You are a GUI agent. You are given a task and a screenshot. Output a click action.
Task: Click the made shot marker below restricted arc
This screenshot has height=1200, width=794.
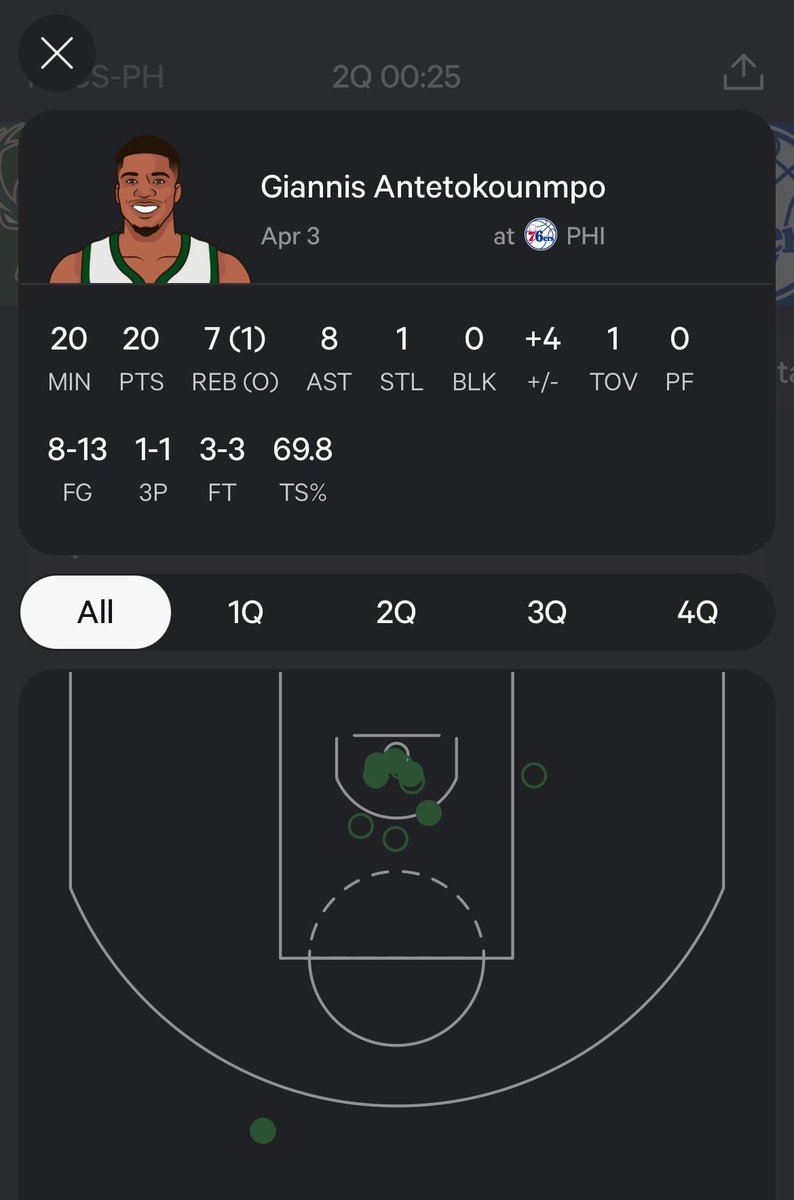click(x=428, y=813)
